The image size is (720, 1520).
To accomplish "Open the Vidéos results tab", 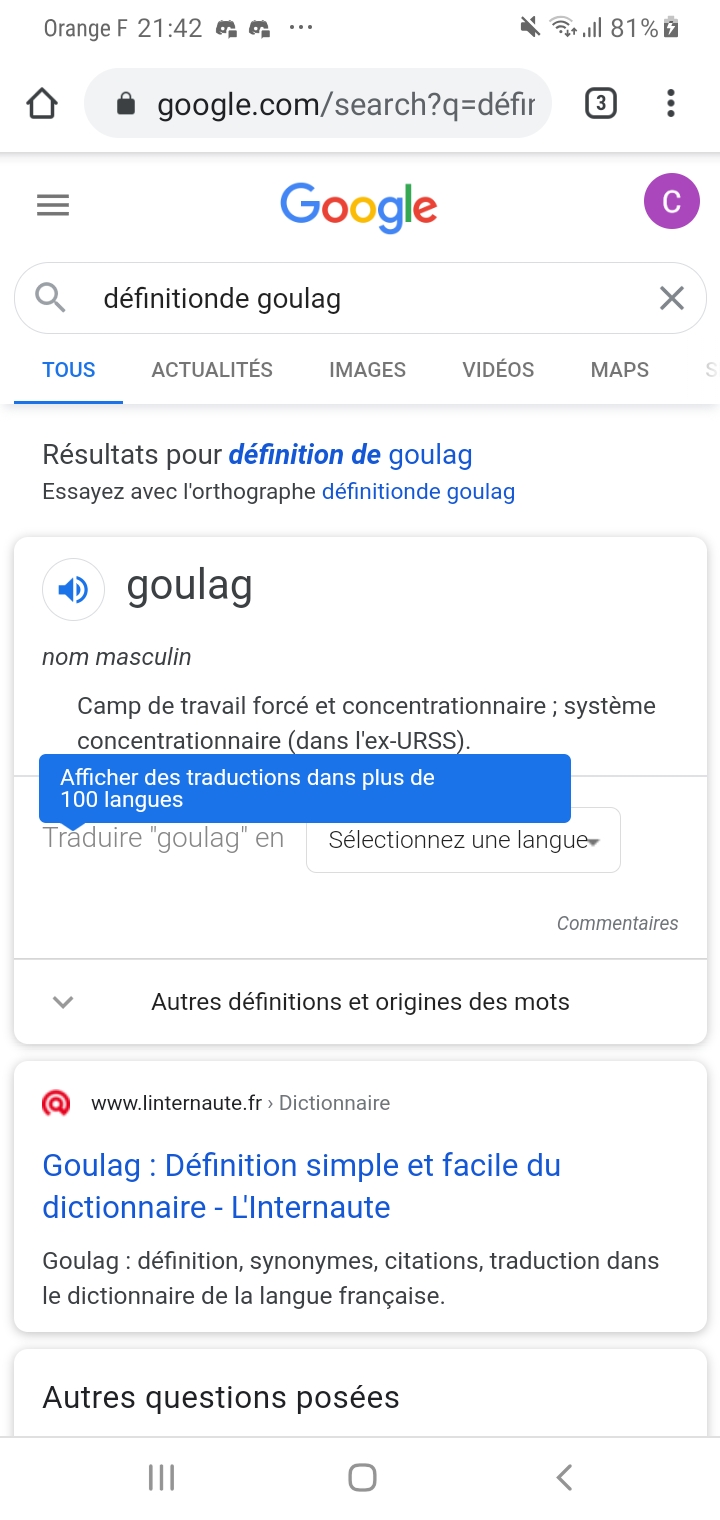I will 498,370.
